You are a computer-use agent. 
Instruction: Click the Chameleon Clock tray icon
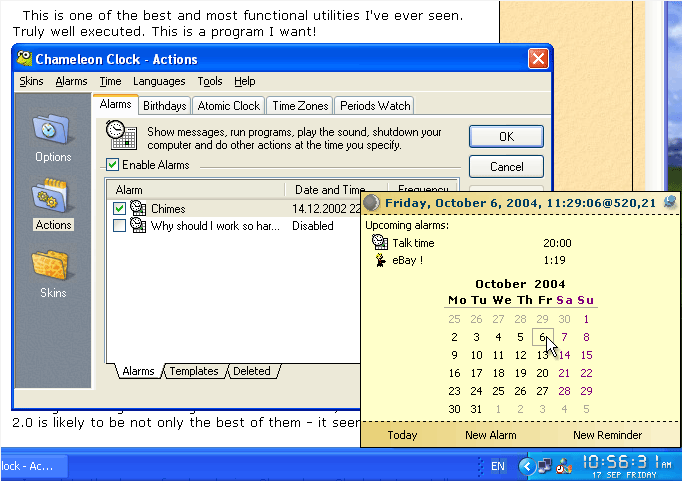pos(564,464)
